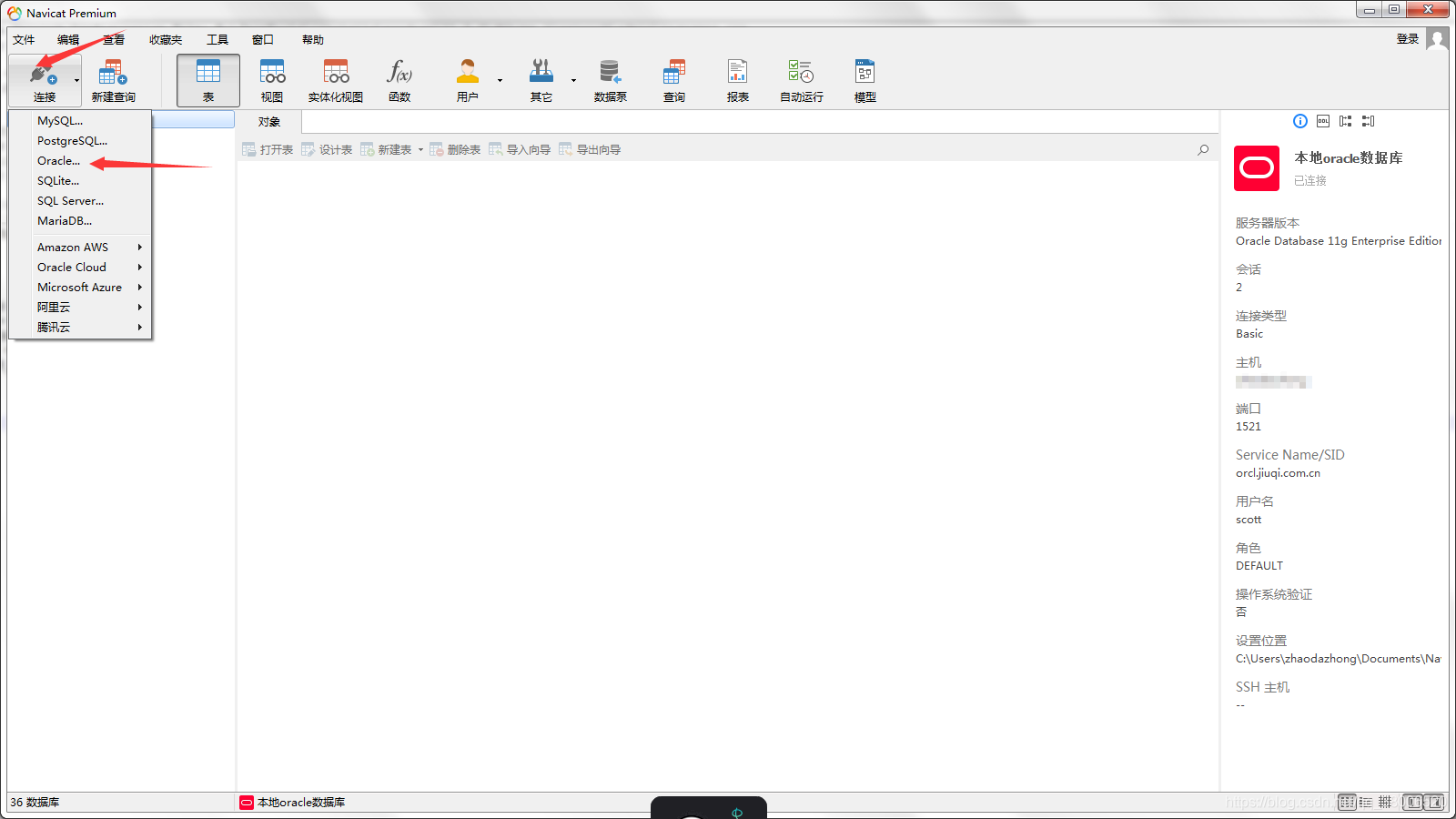Open the 函数 (Function) objects
This screenshot has height=819, width=1456.
click(399, 80)
